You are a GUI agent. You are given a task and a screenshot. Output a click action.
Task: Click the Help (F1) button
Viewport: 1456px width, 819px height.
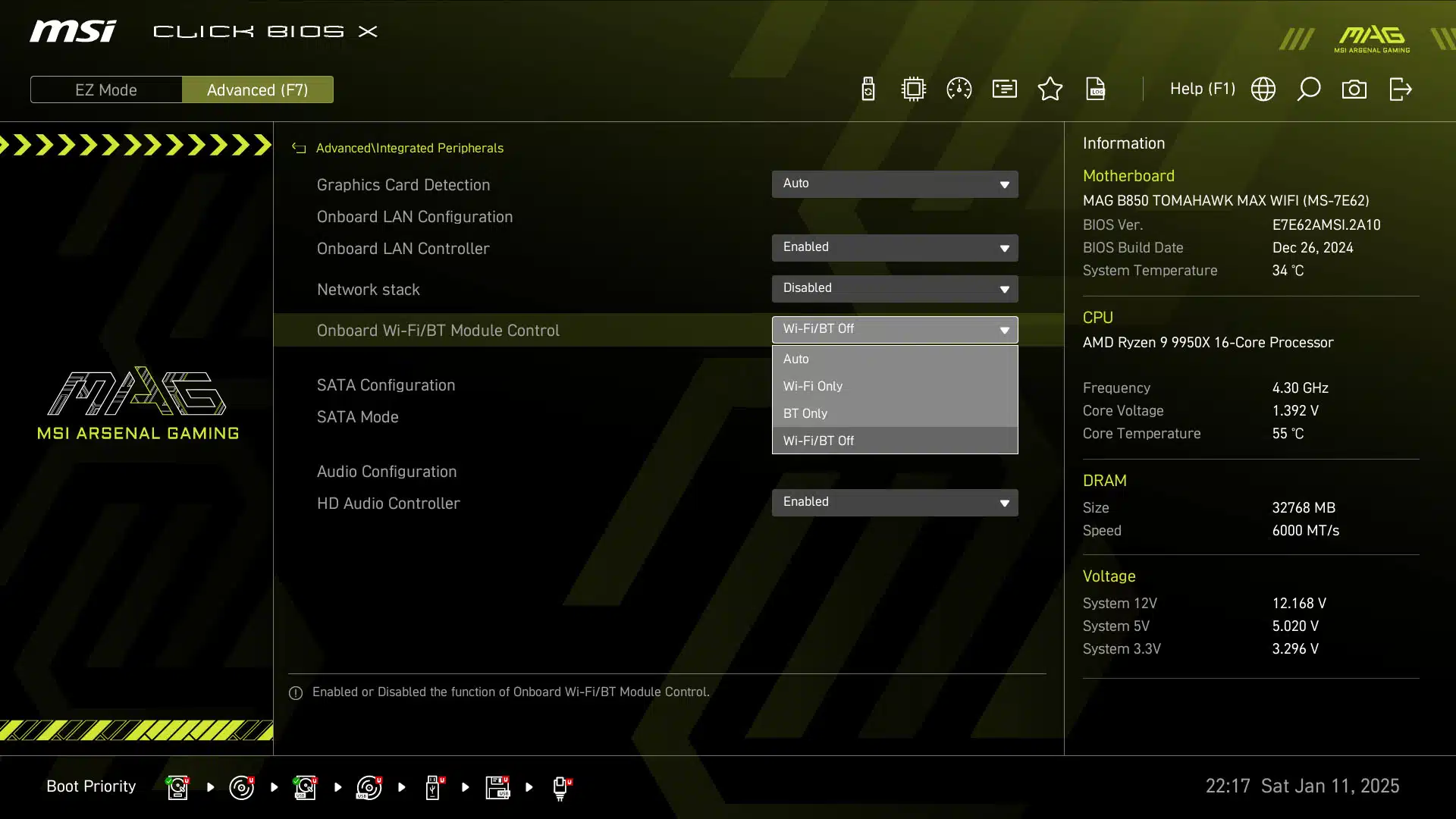[1202, 89]
